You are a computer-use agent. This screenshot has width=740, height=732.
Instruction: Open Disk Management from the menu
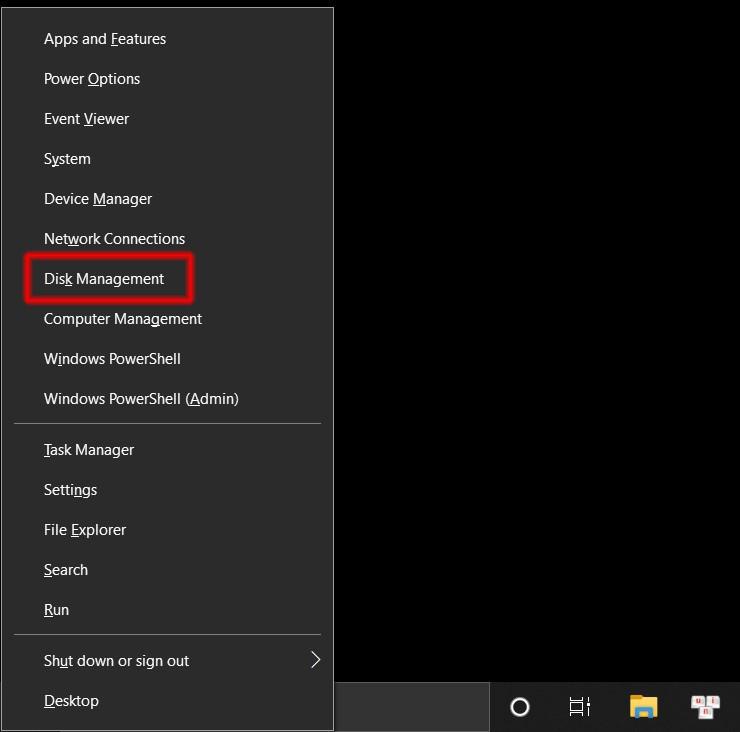[x=104, y=279]
